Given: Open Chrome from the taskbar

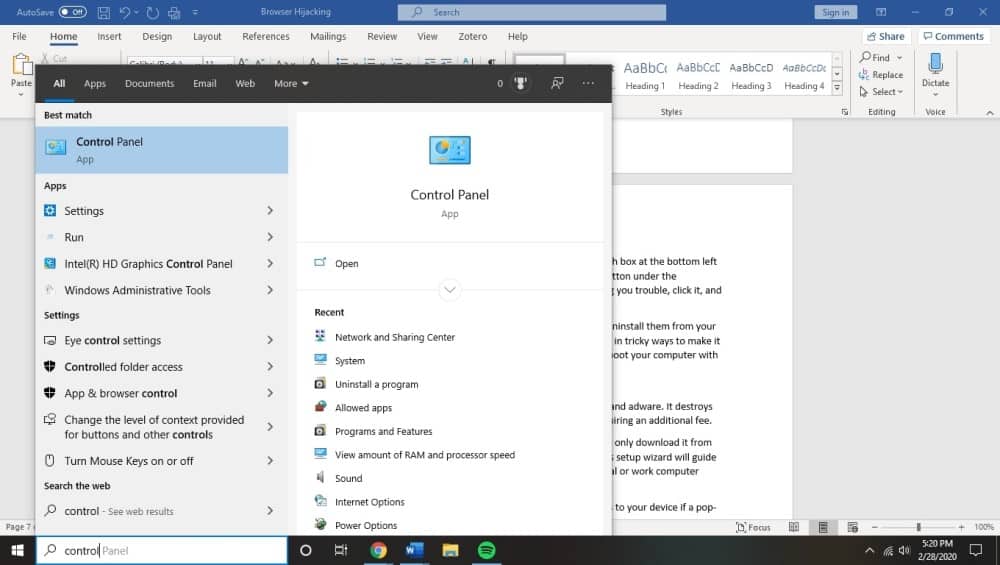Looking at the screenshot, I should 378,550.
